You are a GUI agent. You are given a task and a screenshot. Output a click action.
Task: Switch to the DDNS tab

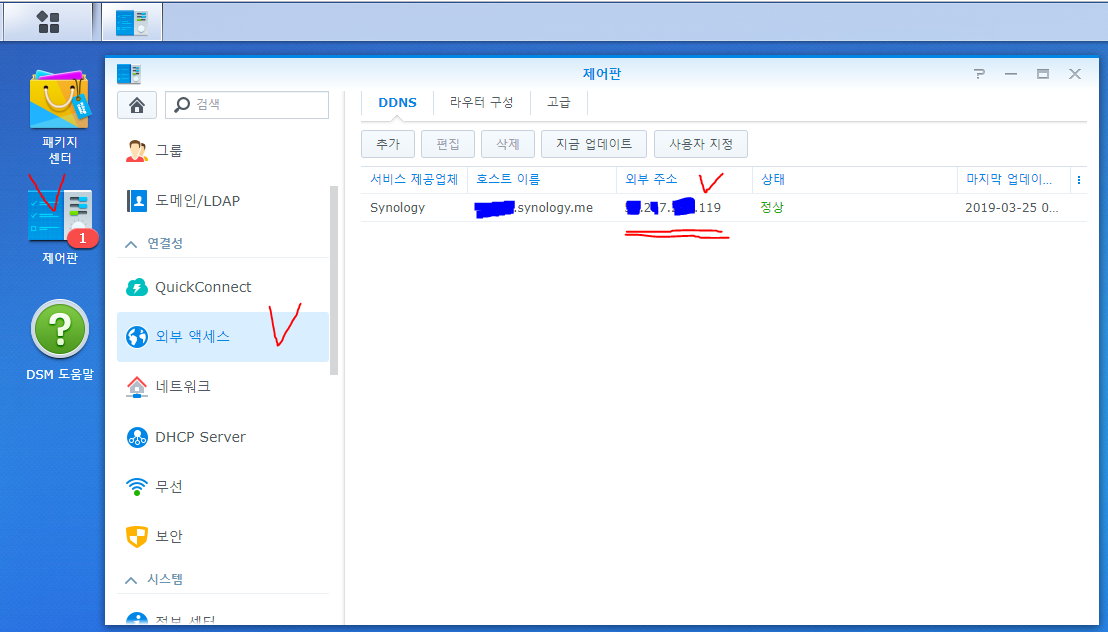397,103
